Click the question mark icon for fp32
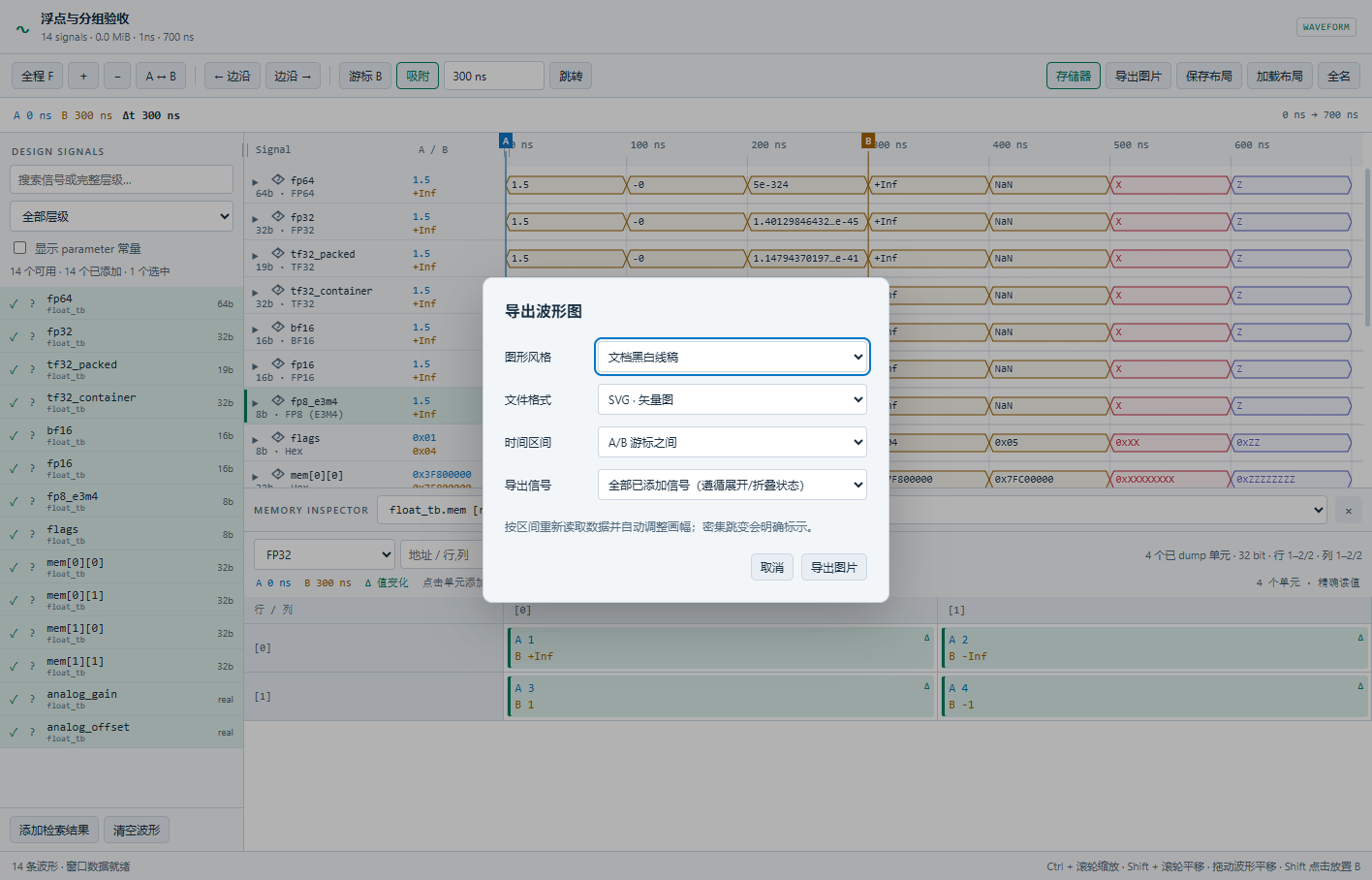 click(x=32, y=337)
